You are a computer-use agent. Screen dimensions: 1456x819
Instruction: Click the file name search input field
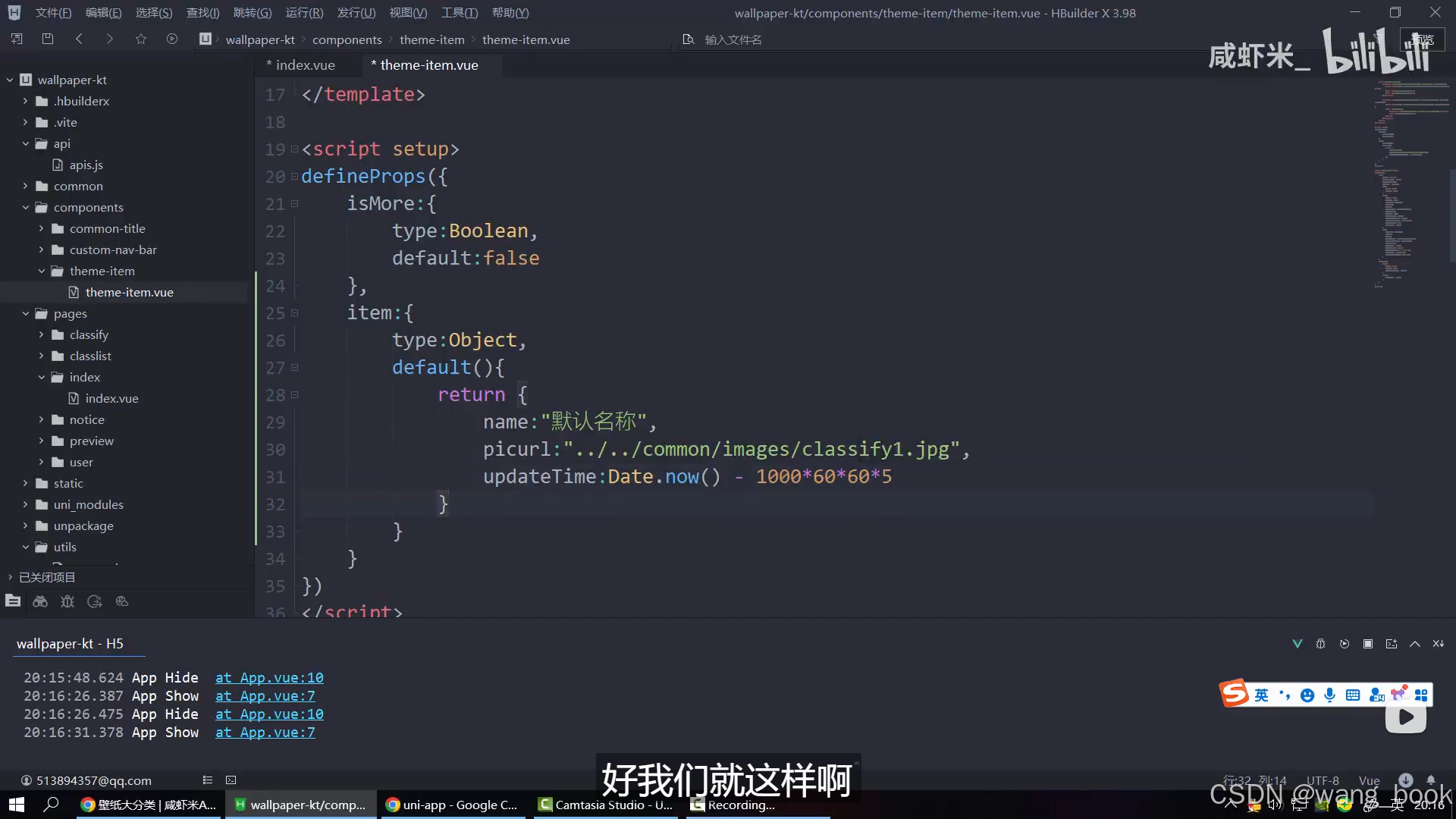[x=733, y=39]
